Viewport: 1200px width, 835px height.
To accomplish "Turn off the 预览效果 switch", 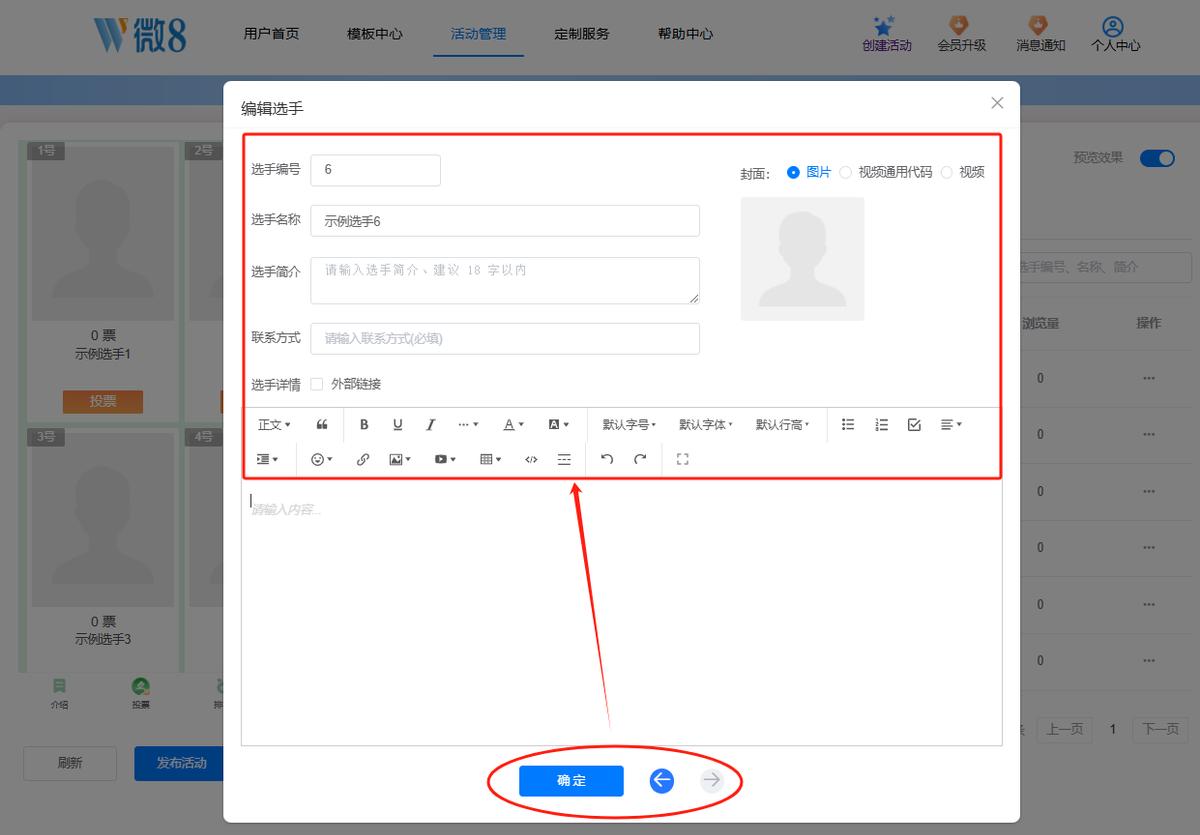I will coord(1157,158).
